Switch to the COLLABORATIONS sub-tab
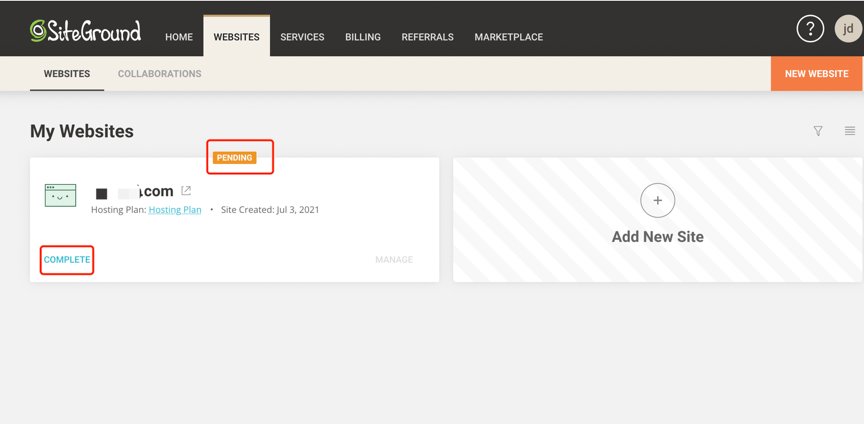The height and width of the screenshot is (424, 864). pos(160,74)
